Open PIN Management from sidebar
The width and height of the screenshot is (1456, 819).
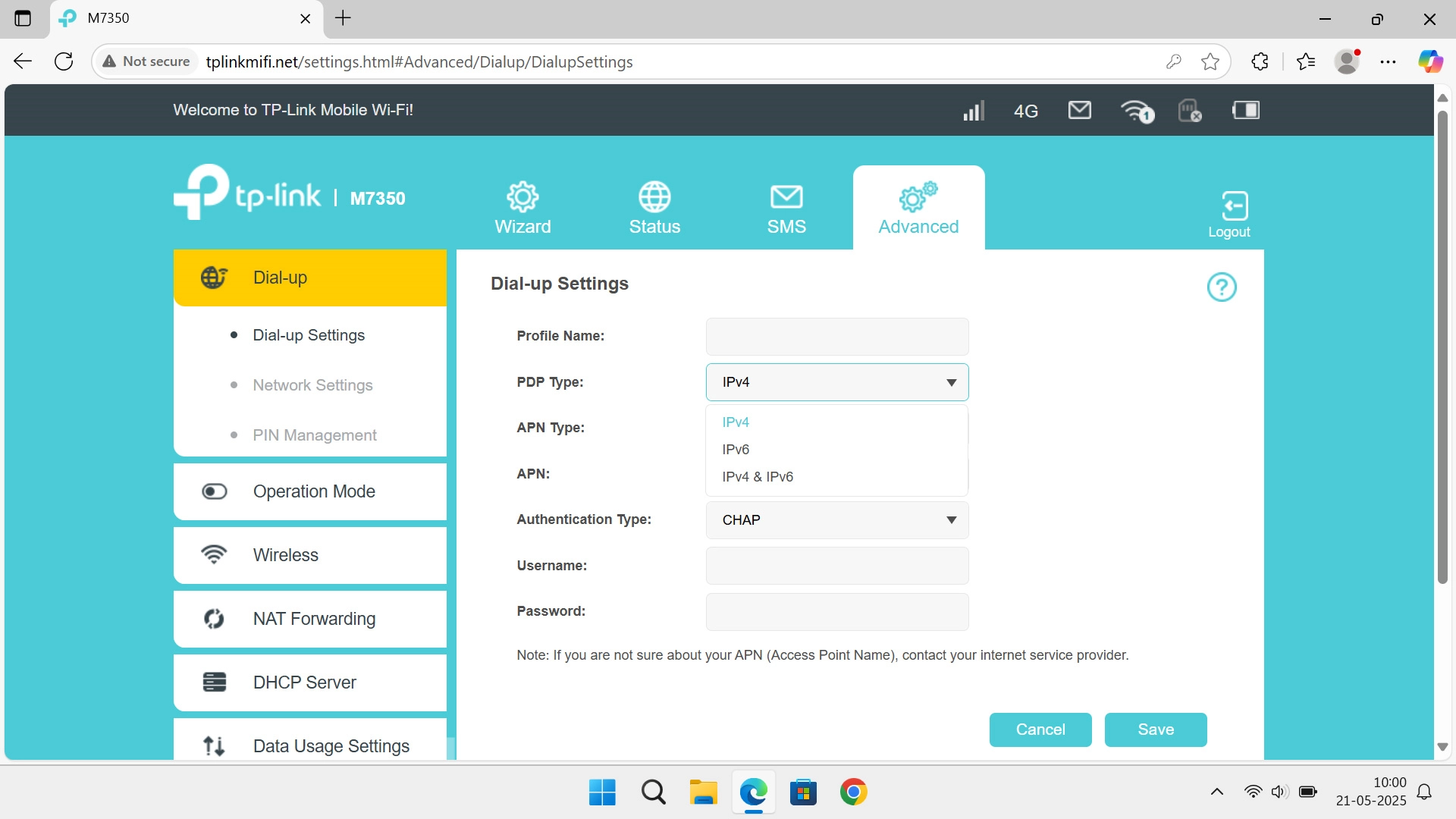coord(314,435)
